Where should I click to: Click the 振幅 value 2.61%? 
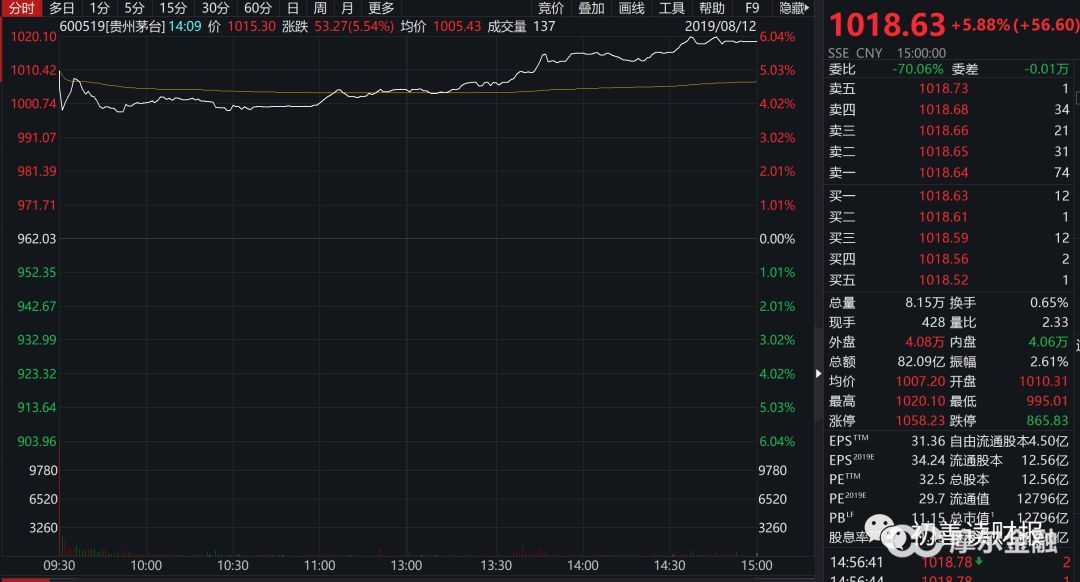point(1049,362)
